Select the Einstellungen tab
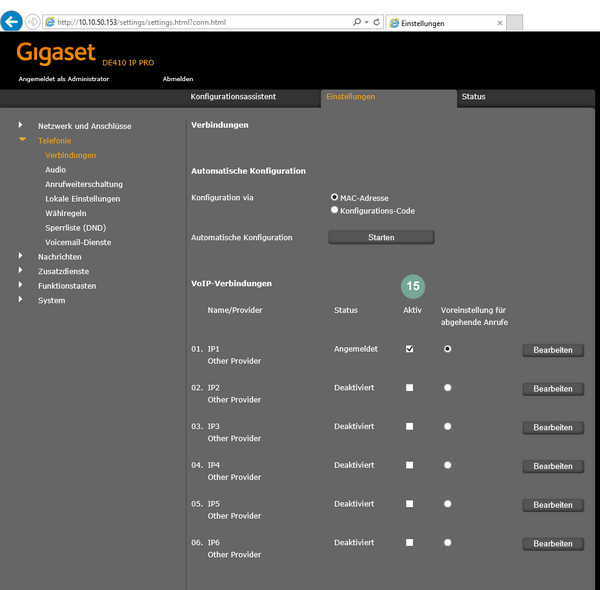Screen dimensions: 600x590 tap(351, 96)
